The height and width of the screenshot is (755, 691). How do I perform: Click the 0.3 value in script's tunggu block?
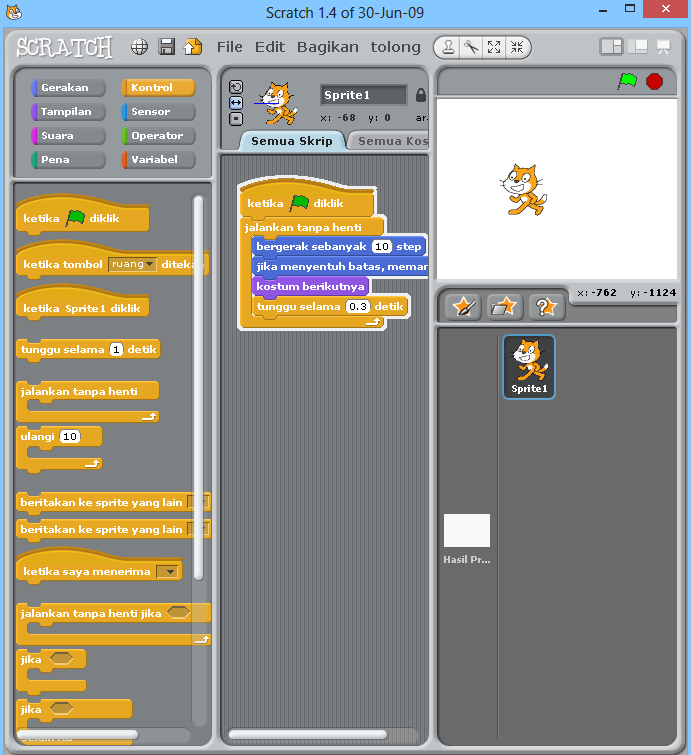click(x=358, y=307)
